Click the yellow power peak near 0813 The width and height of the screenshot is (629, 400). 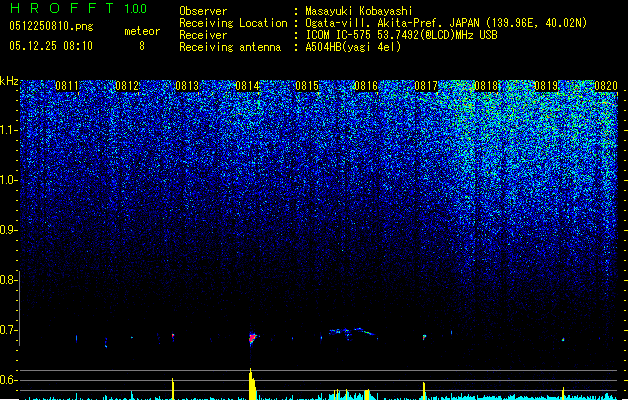(x=173, y=389)
